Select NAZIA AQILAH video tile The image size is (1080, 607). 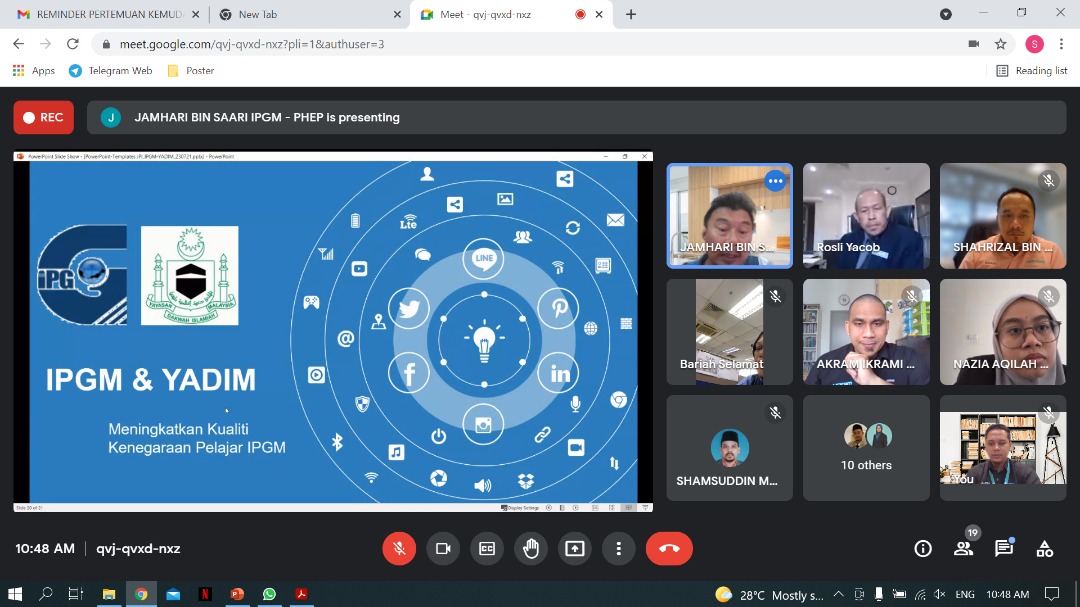point(1003,332)
